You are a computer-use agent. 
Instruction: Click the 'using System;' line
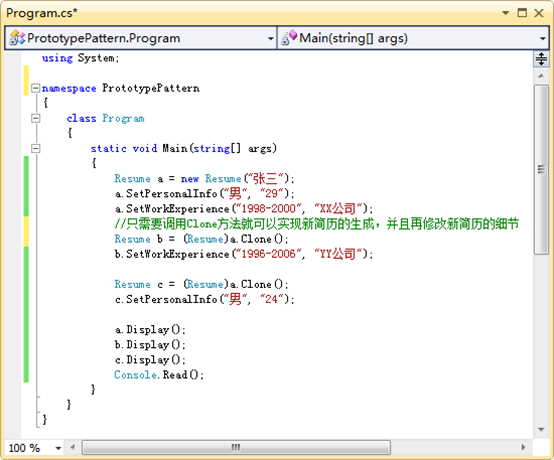81,58
